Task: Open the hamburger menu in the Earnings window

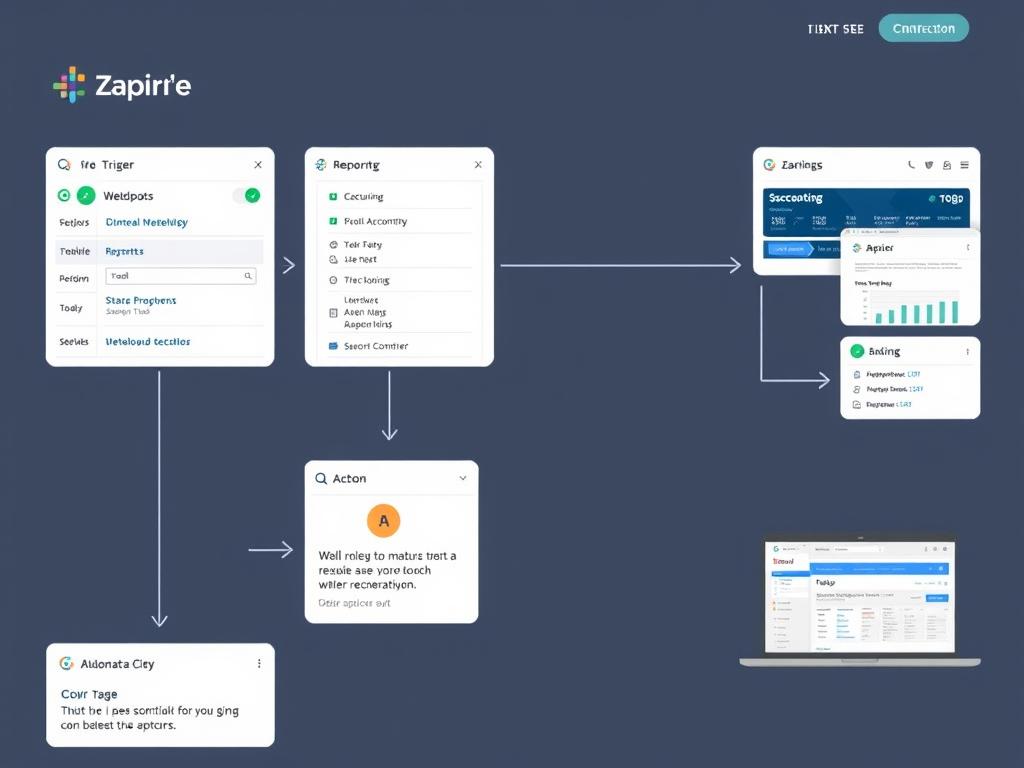Action: (x=964, y=165)
